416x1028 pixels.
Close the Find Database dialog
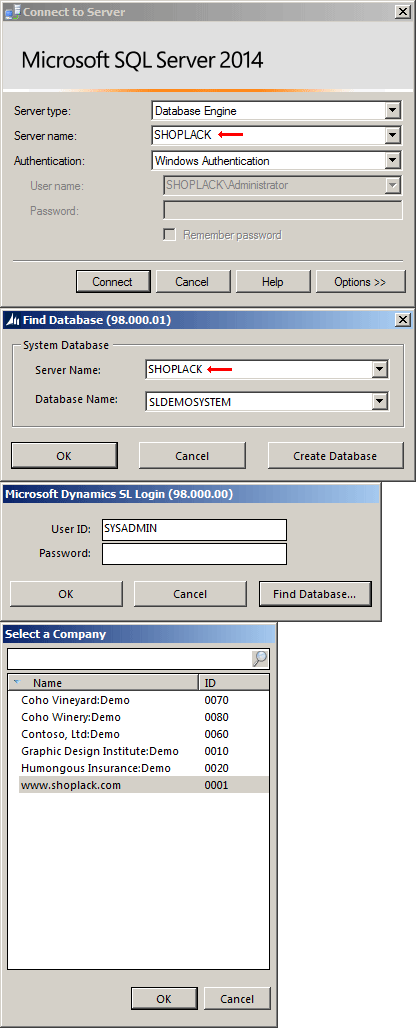pyautogui.click(x=403, y=320)
